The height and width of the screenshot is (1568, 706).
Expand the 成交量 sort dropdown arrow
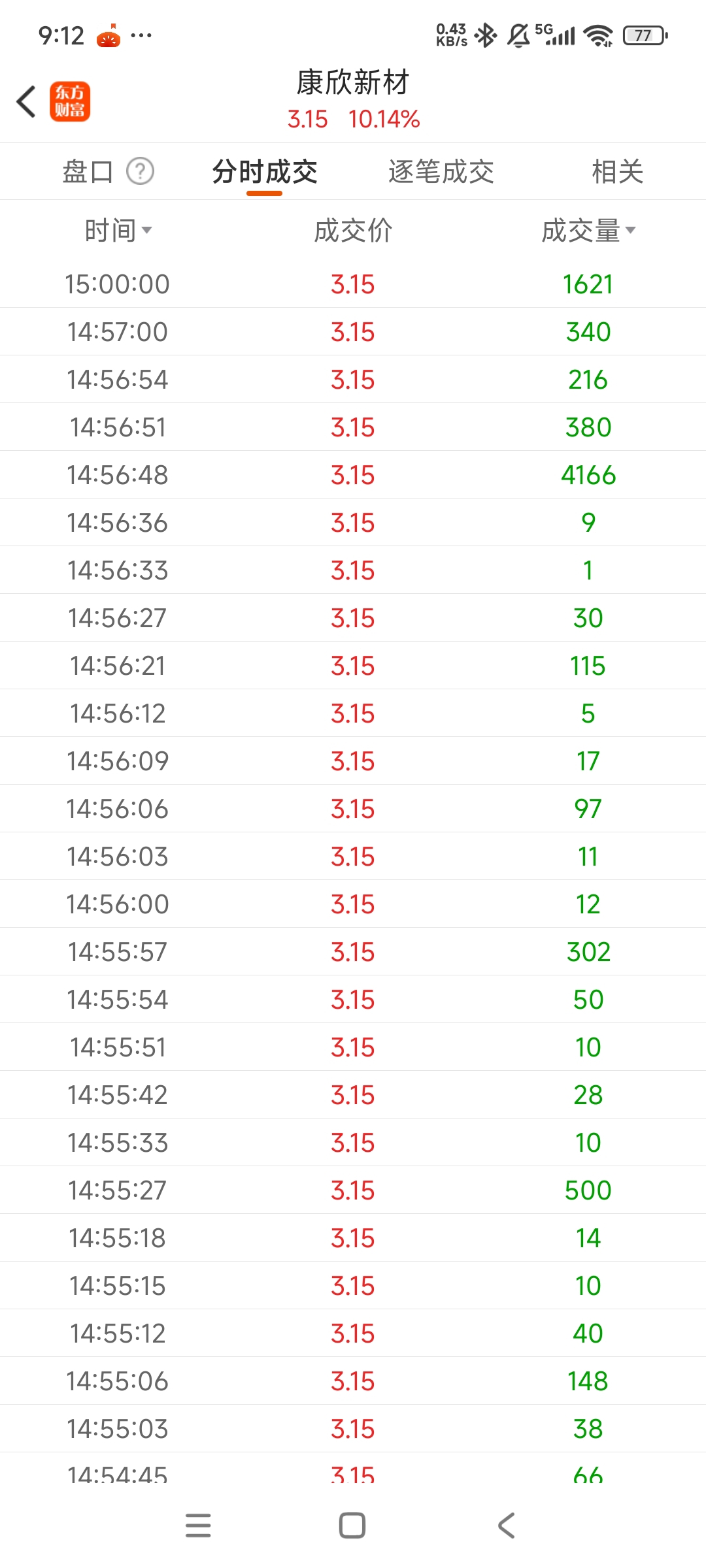tap(630, 230)
